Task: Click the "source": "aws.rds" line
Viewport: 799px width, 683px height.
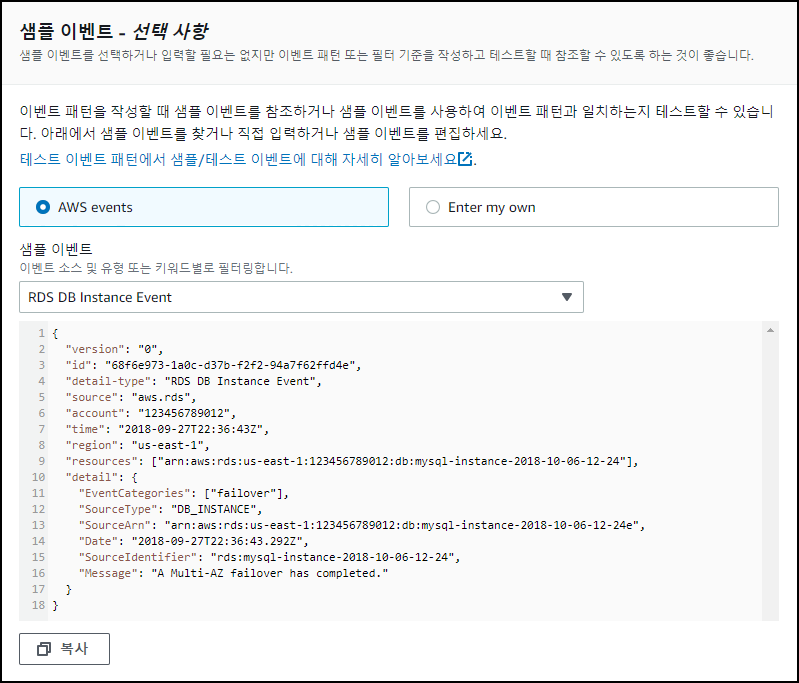Action: pyautogui.click(x=130, y=397)
